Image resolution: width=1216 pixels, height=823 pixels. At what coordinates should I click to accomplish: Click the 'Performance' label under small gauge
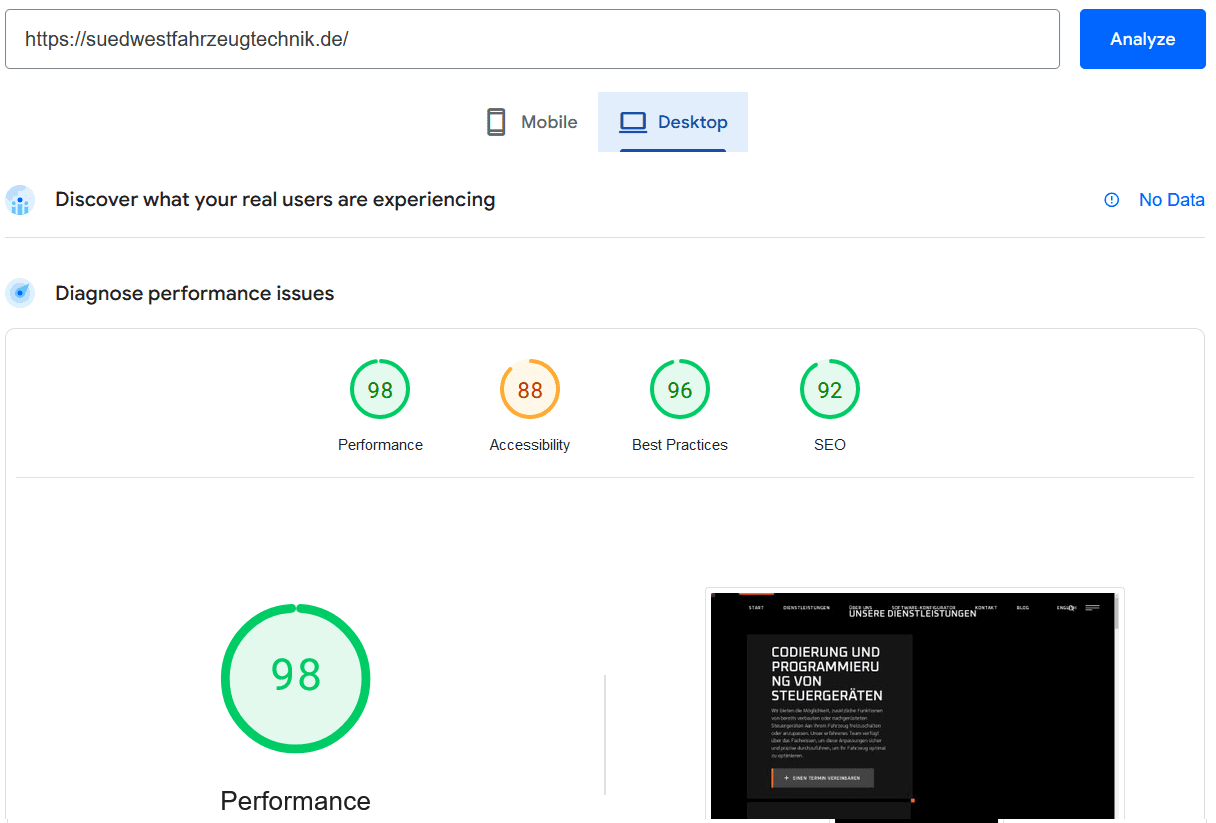tap(380, 445)
